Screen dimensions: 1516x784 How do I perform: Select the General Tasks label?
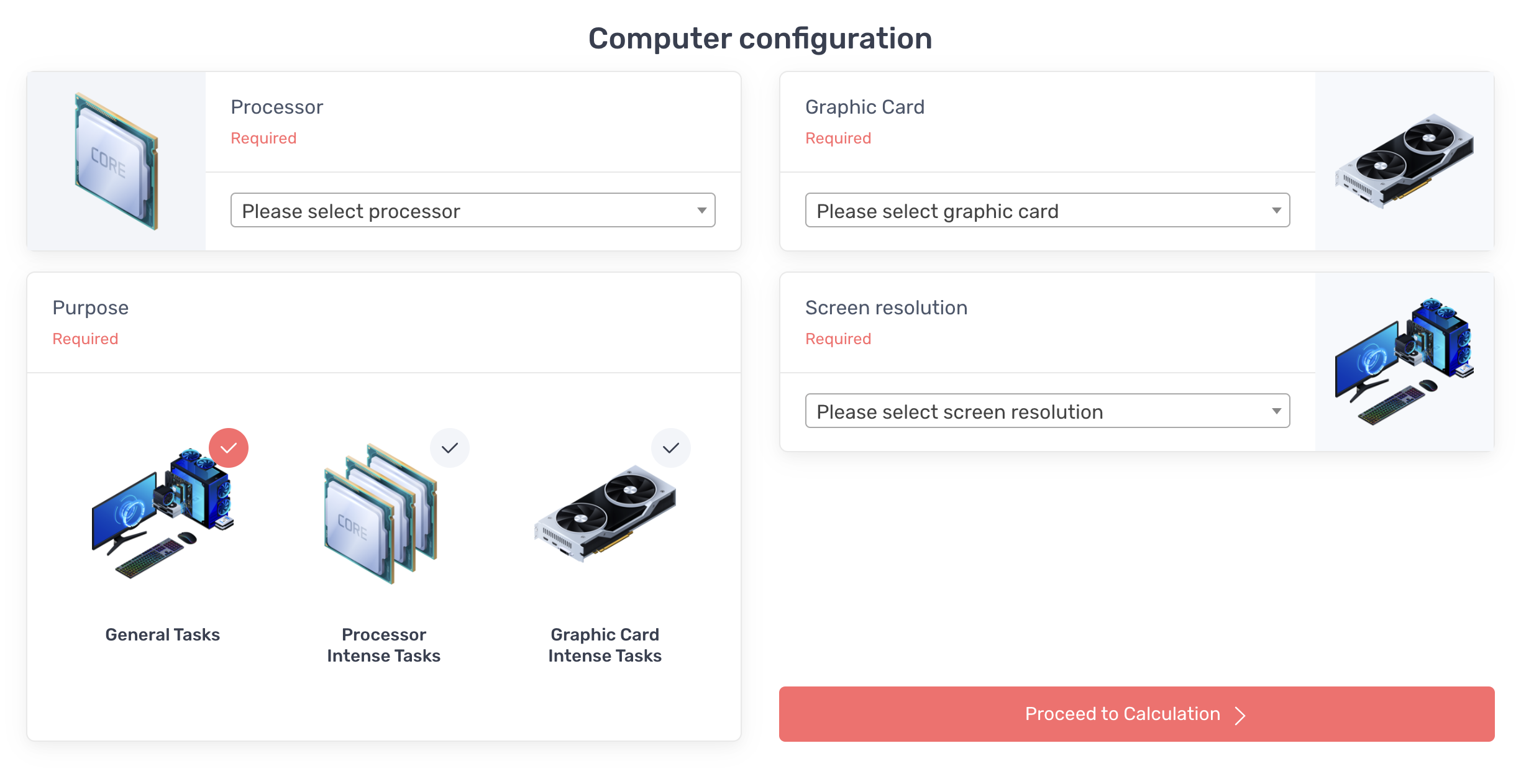(x=163, y=634)
